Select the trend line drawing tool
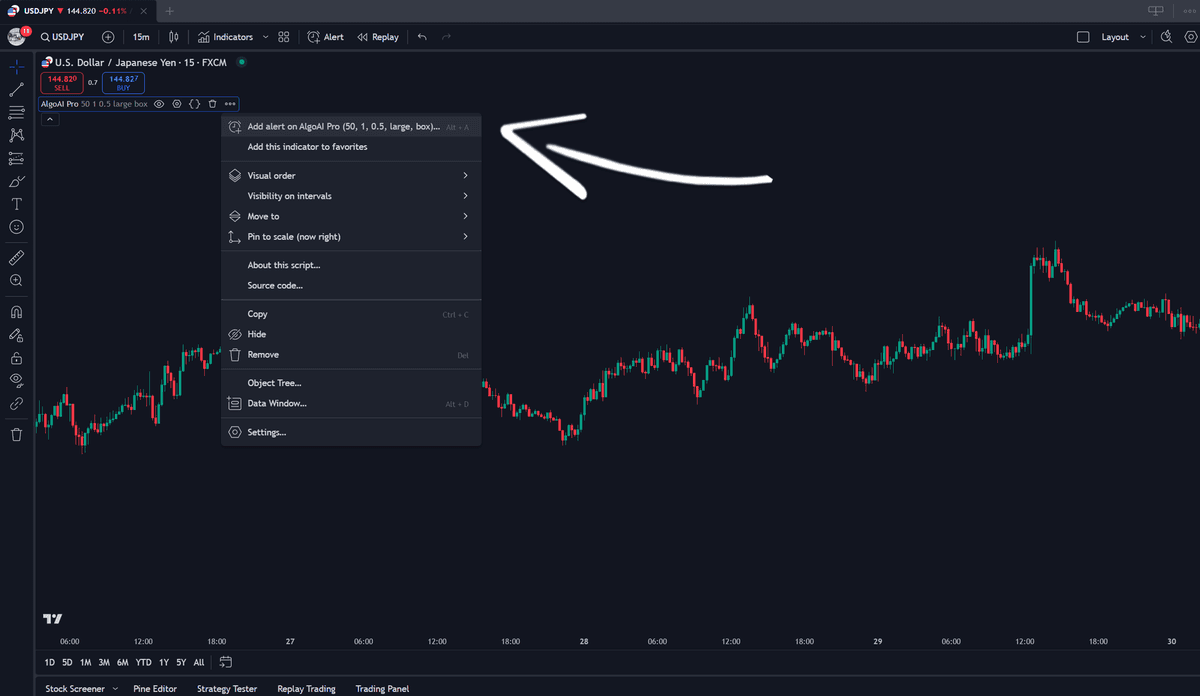Image resolution: width=1200 pixels, height=696 pixels. coord(17,90)
